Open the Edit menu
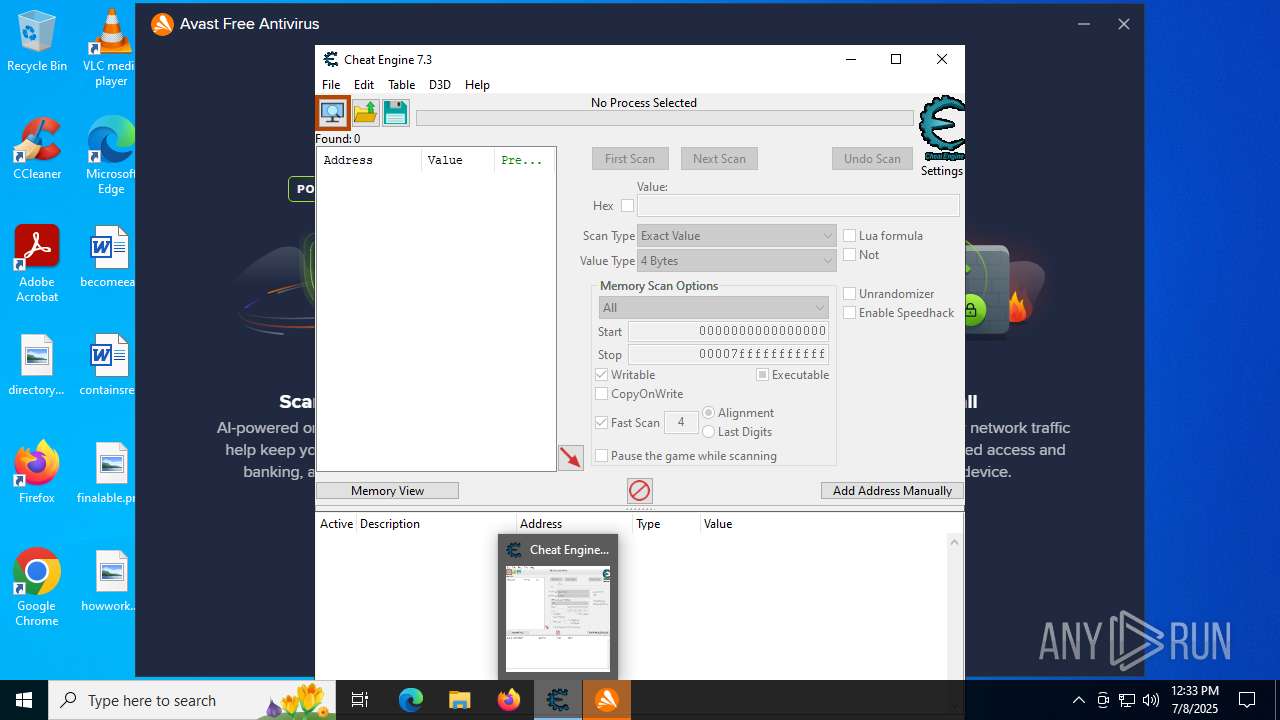The height and width of the screenshot is (720, 1280). click(364, 85)
